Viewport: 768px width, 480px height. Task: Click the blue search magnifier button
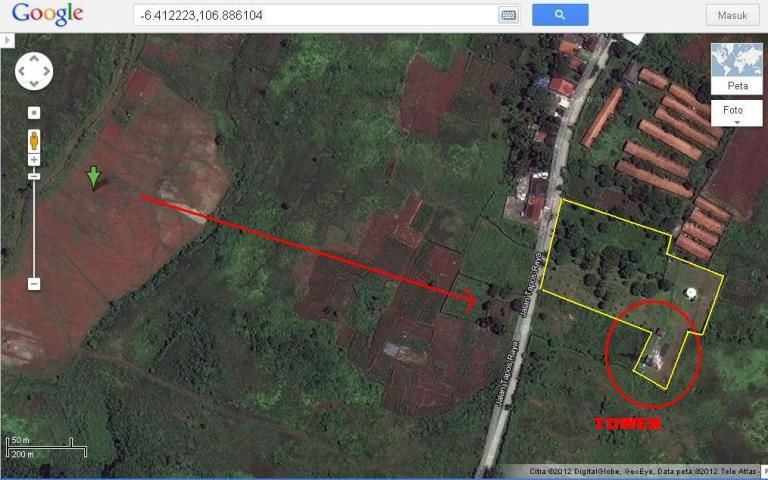[559, 15]
